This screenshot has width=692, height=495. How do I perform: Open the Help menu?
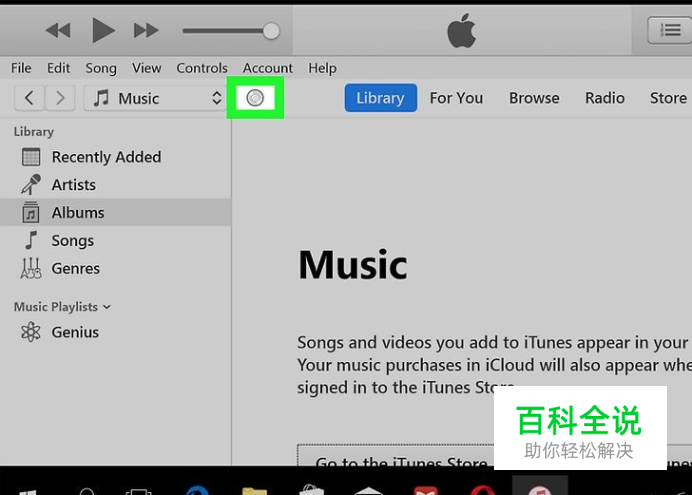[322, 68]
